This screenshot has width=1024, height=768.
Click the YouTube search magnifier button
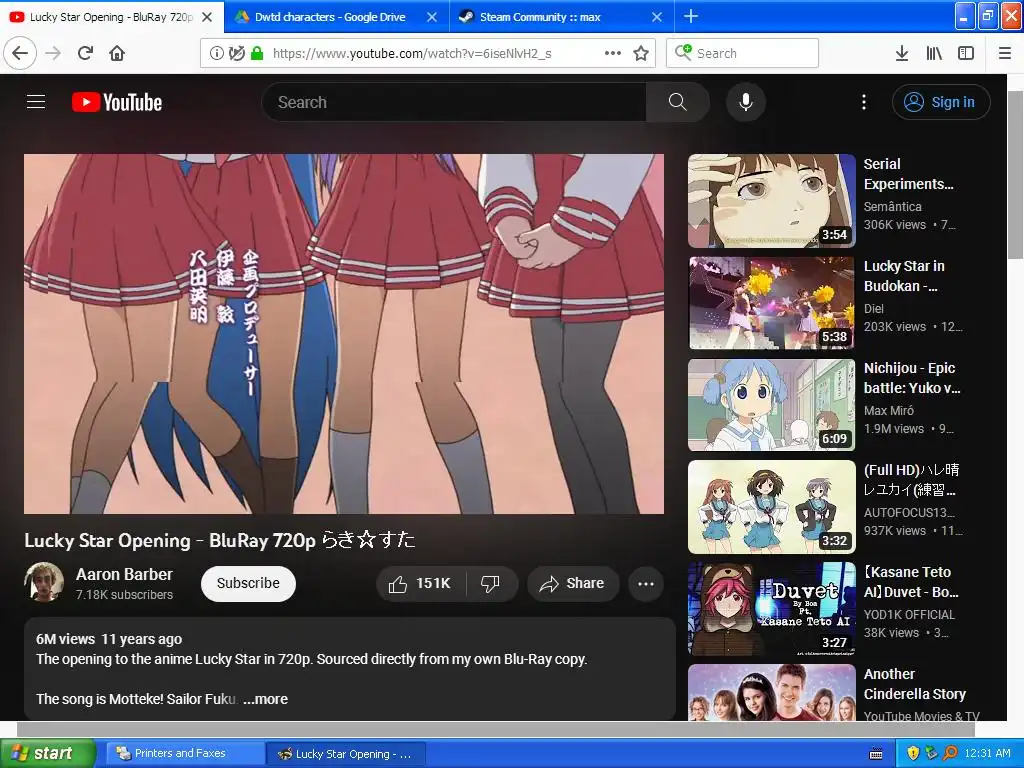point(677,102)
